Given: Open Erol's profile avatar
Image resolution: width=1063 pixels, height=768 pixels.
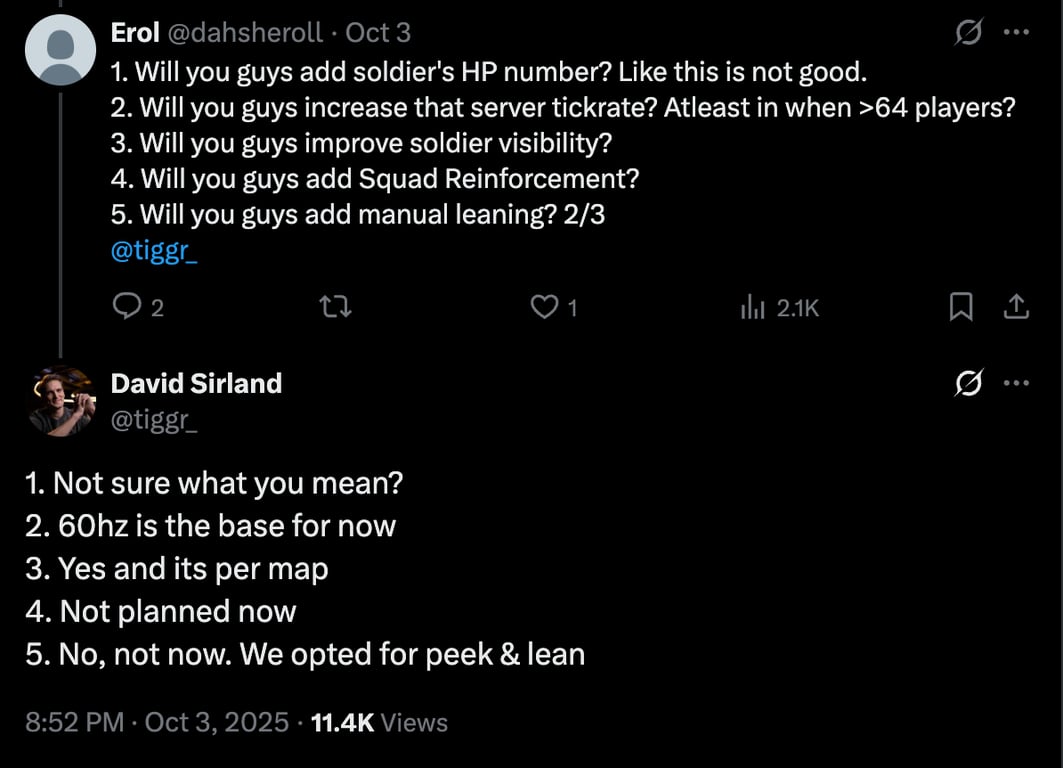Looking at the screenshot, I should (x=60, y=50).
